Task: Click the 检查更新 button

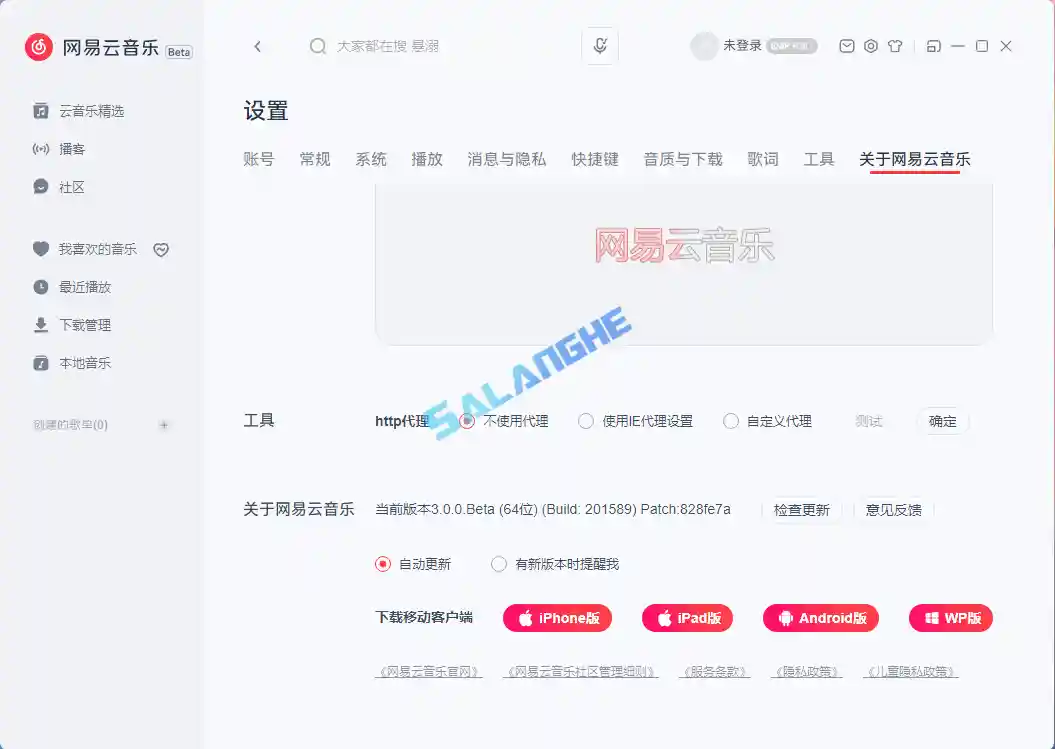Action: click(x=803, y=509)
